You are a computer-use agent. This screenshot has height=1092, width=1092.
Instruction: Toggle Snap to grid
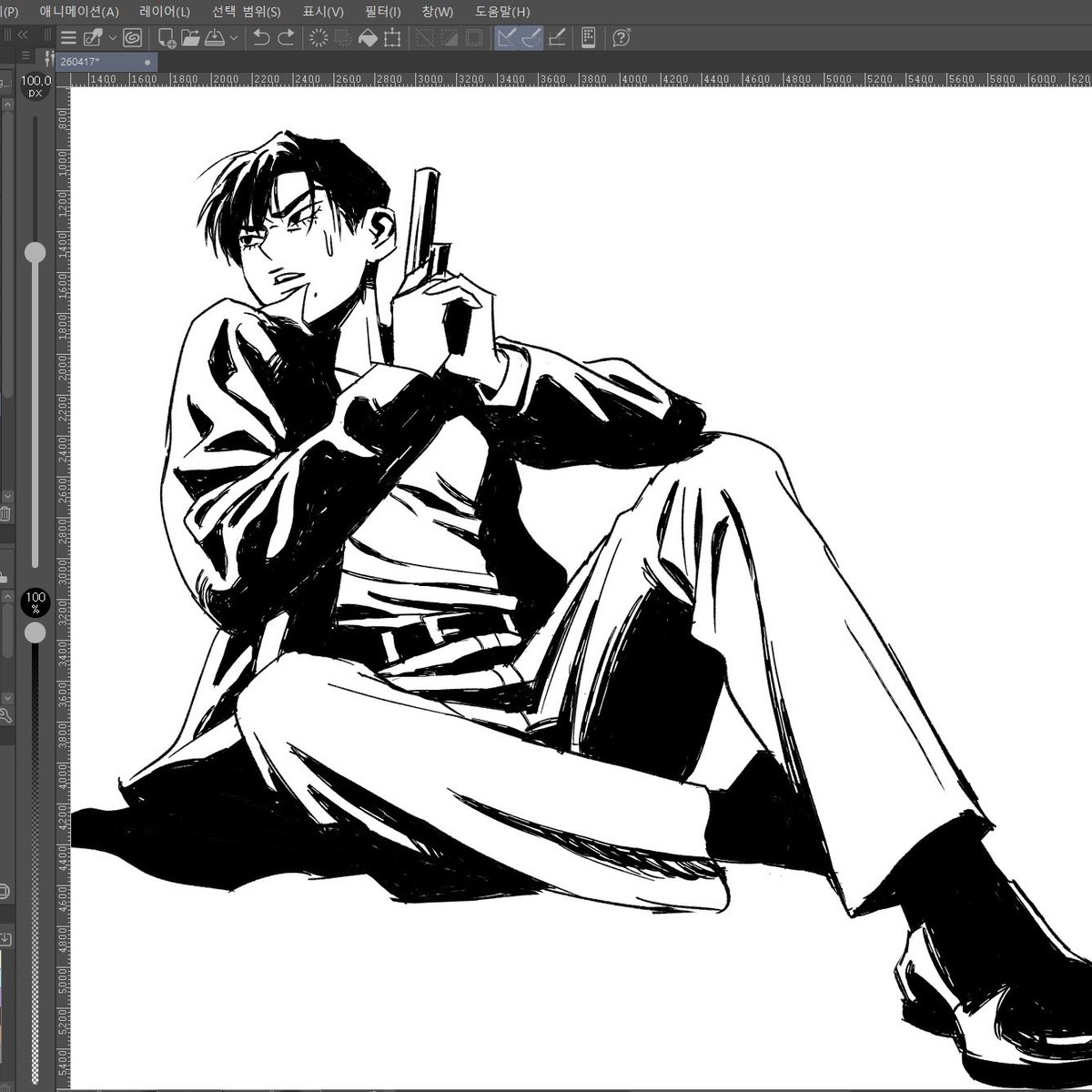pos(557,38)
